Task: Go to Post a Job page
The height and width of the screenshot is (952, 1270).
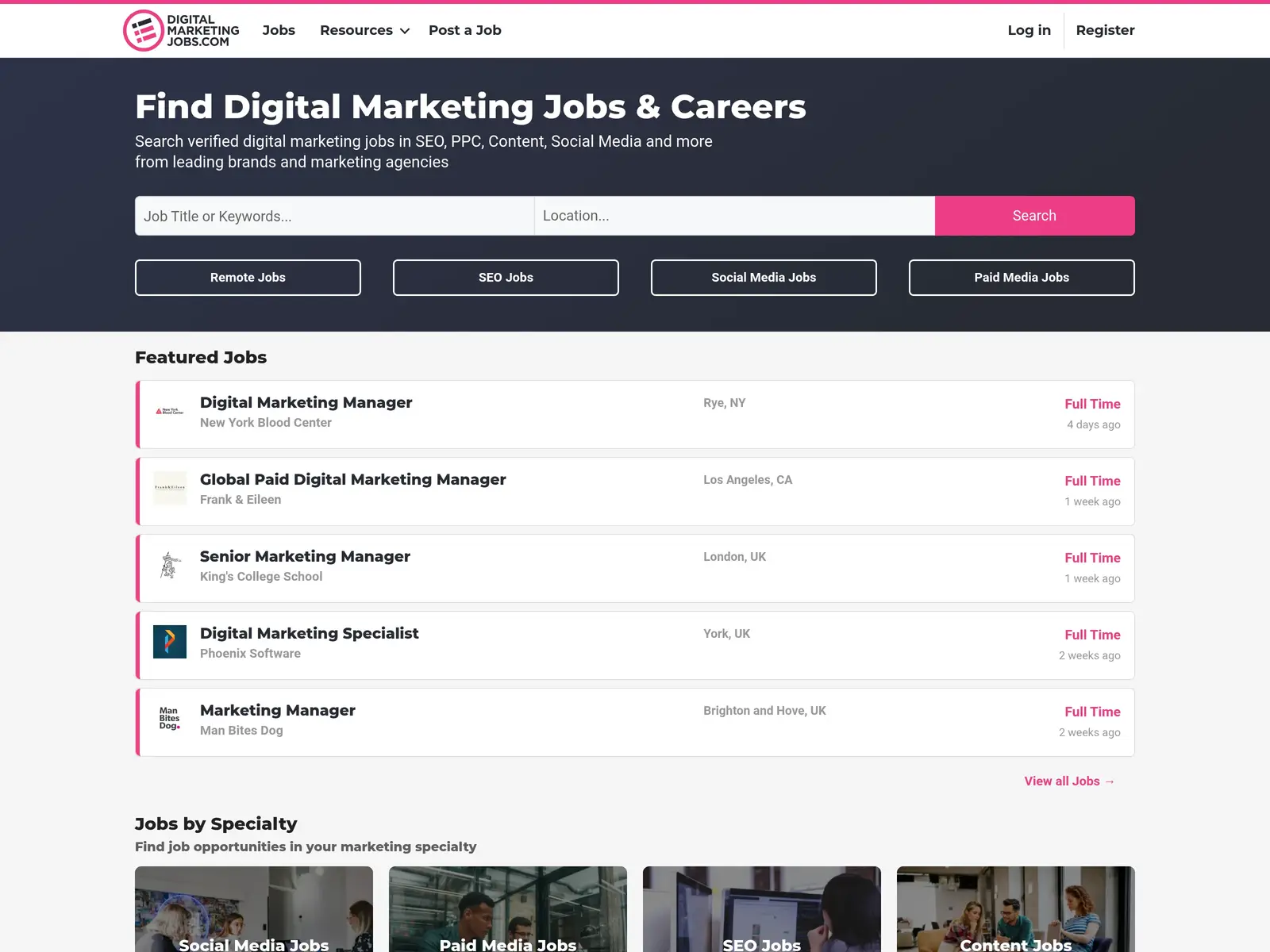Action: [465, 30]
